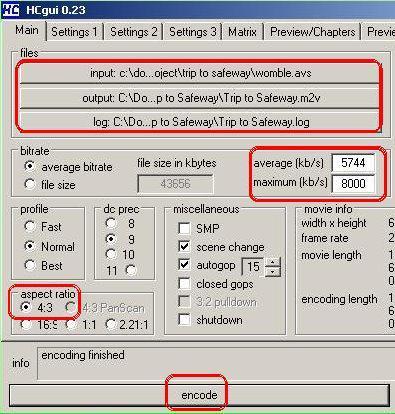Click the maximum kb/s field showing 8000
Screen dimensions: 395x414
(x=353, y=183)
